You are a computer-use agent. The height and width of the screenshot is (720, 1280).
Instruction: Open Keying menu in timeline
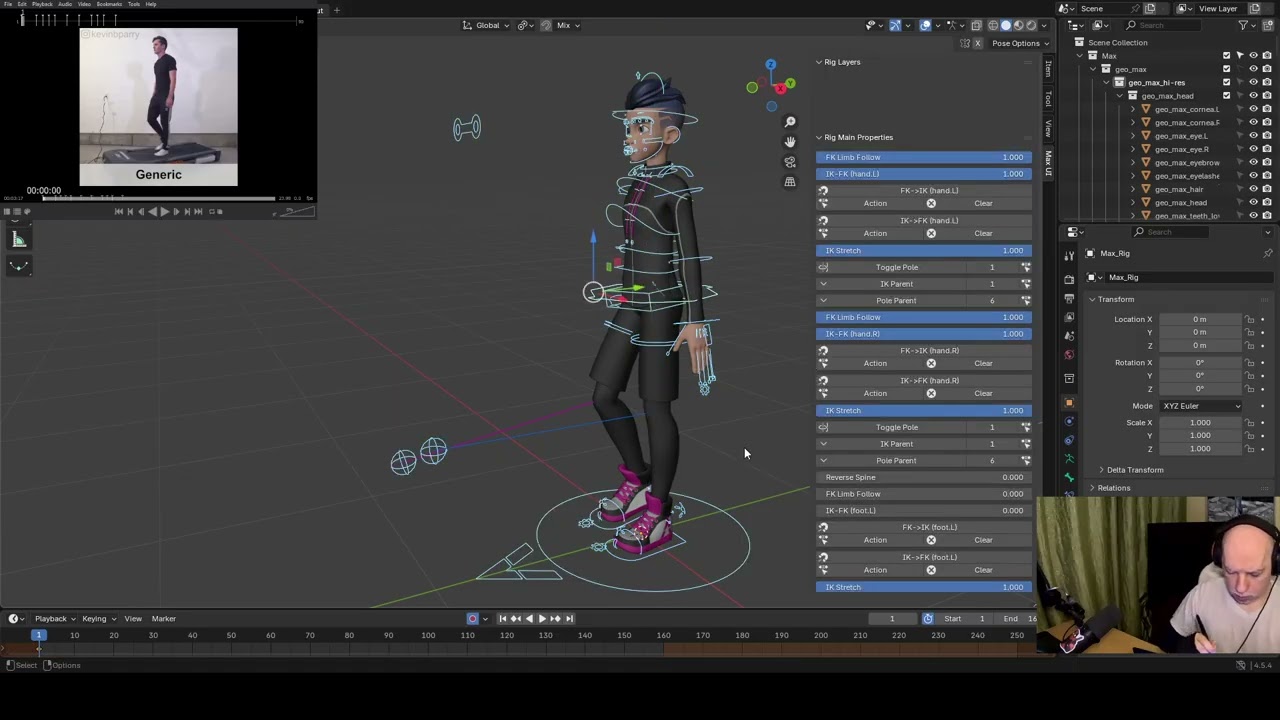(x=96, y=618)
